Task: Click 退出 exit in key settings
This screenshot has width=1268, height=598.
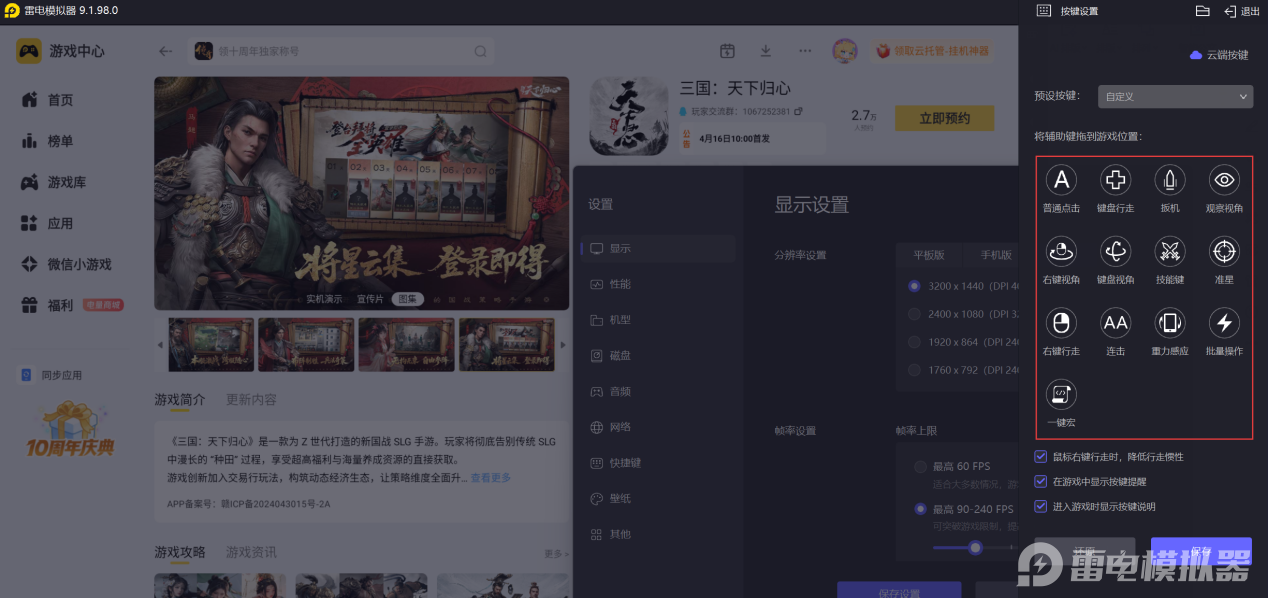Action: (1242, 11)
